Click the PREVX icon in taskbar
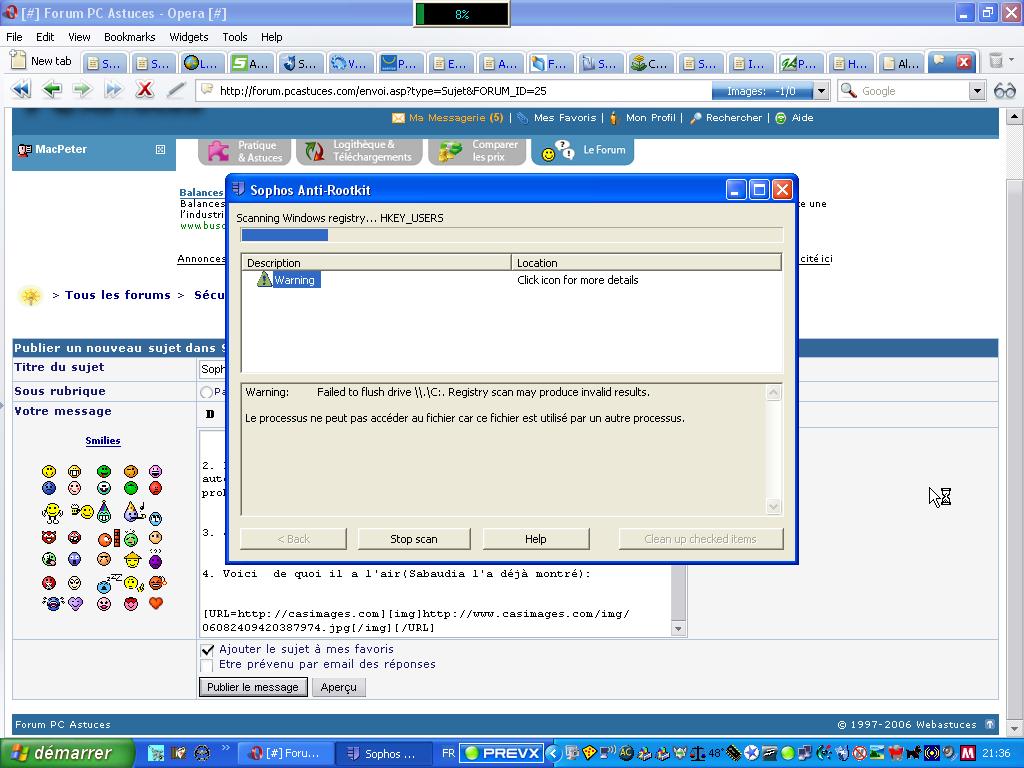Screen dimensions: 1024x768 (x=502, y=753)
